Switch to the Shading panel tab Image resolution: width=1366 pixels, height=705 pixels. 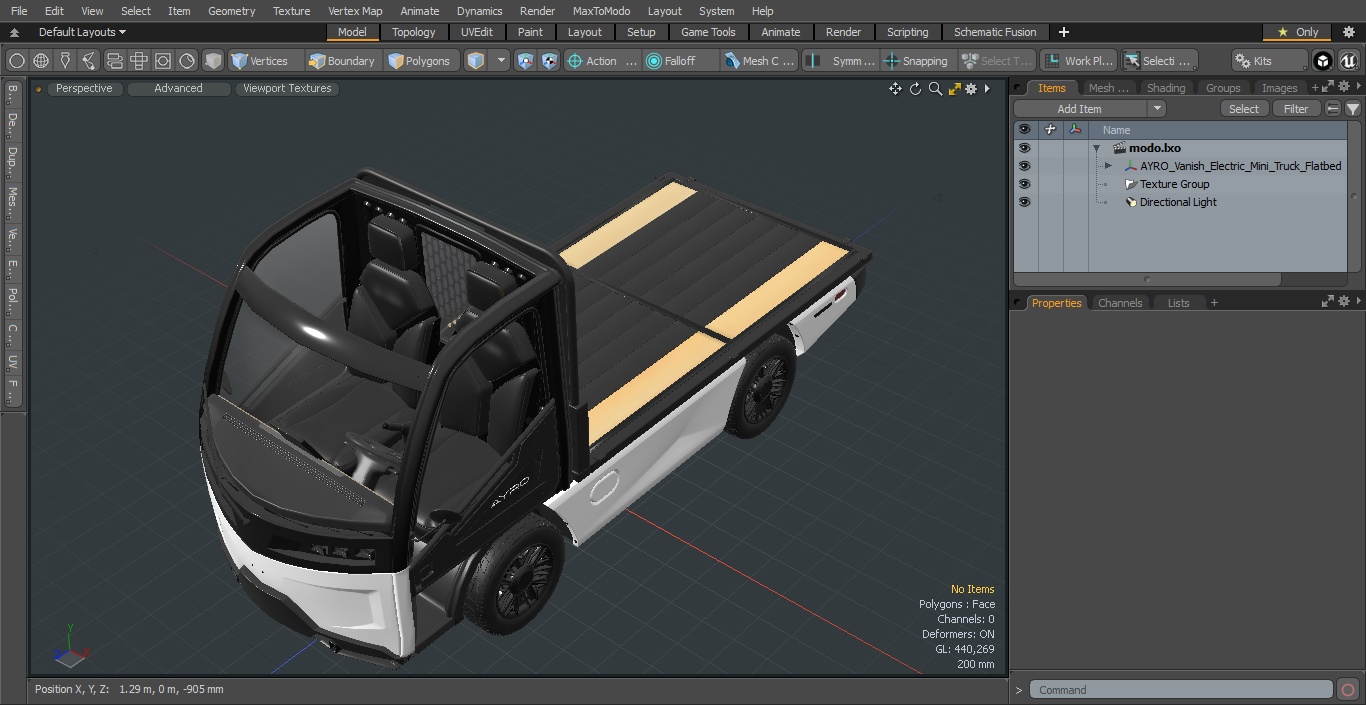(x=1166, y=88)
